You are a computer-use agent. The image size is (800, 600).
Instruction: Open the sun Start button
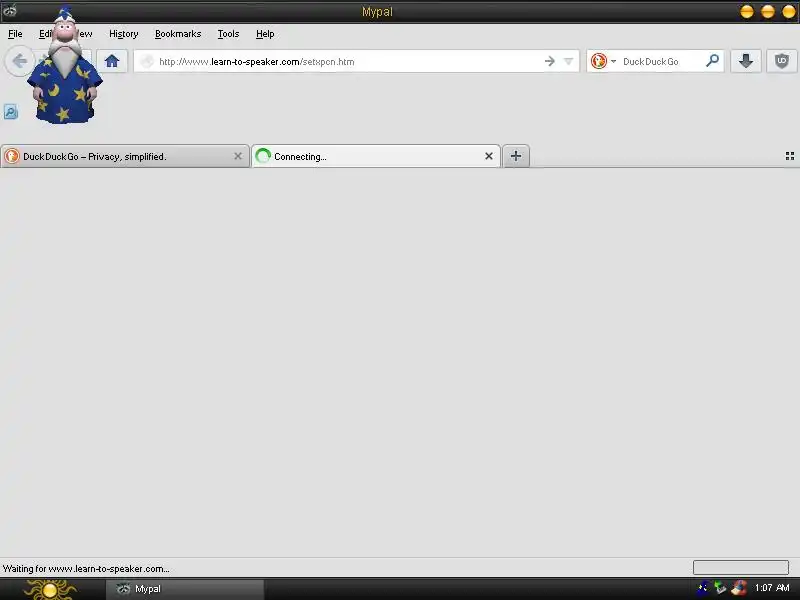point(50,589)
